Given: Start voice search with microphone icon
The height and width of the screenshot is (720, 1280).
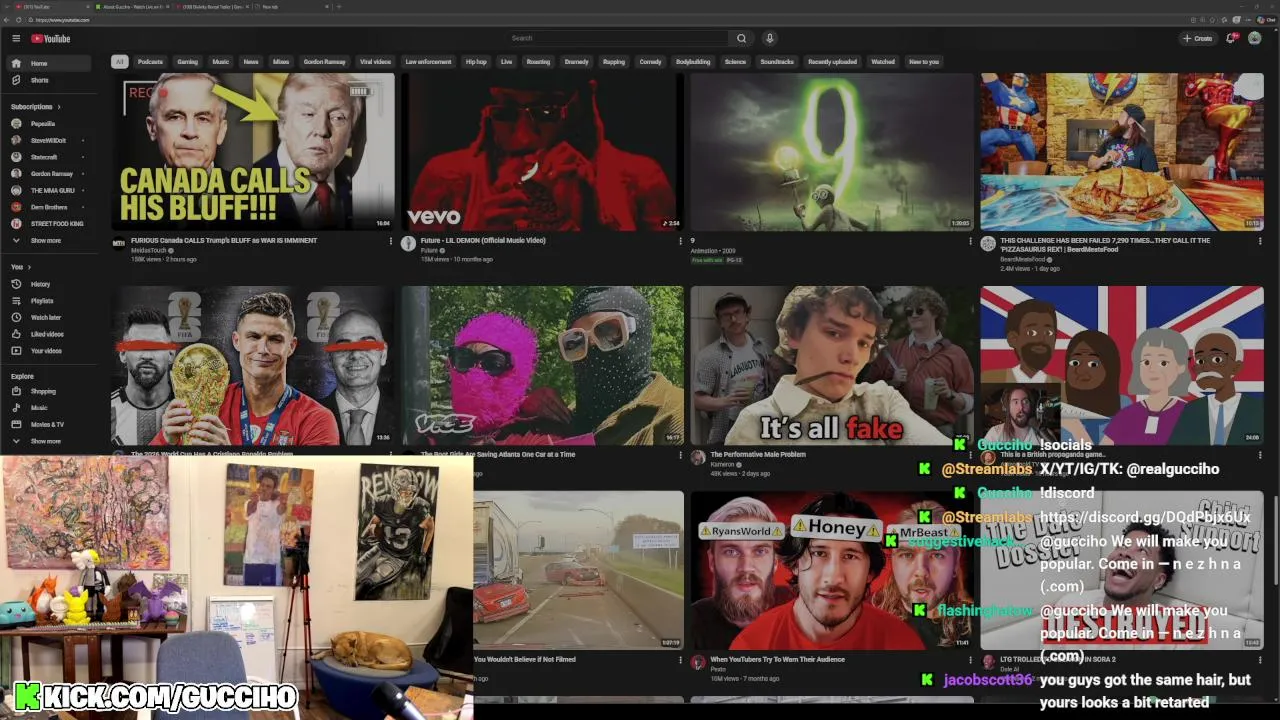Looking at the screenshot, I should point(769,38).
